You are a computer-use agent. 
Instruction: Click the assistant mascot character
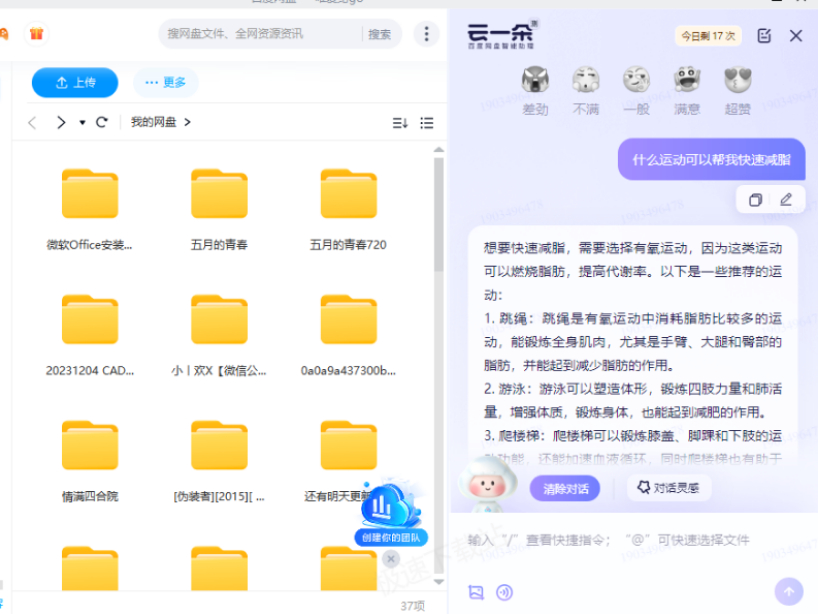[487, 484]
